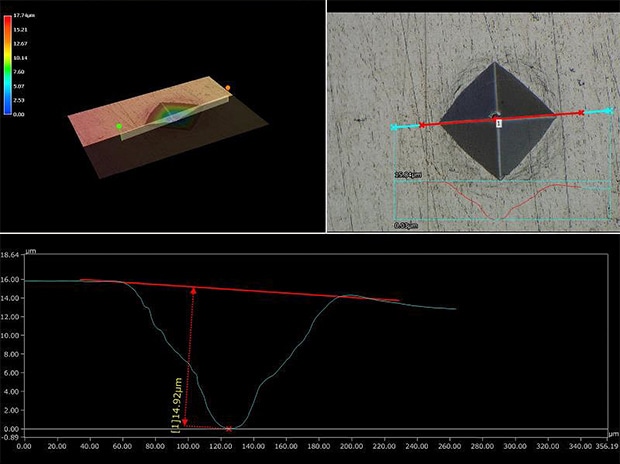Screen dimensions: 620x464
Task: Click the 356.19 x-axis maximum label
Action: 607,446
